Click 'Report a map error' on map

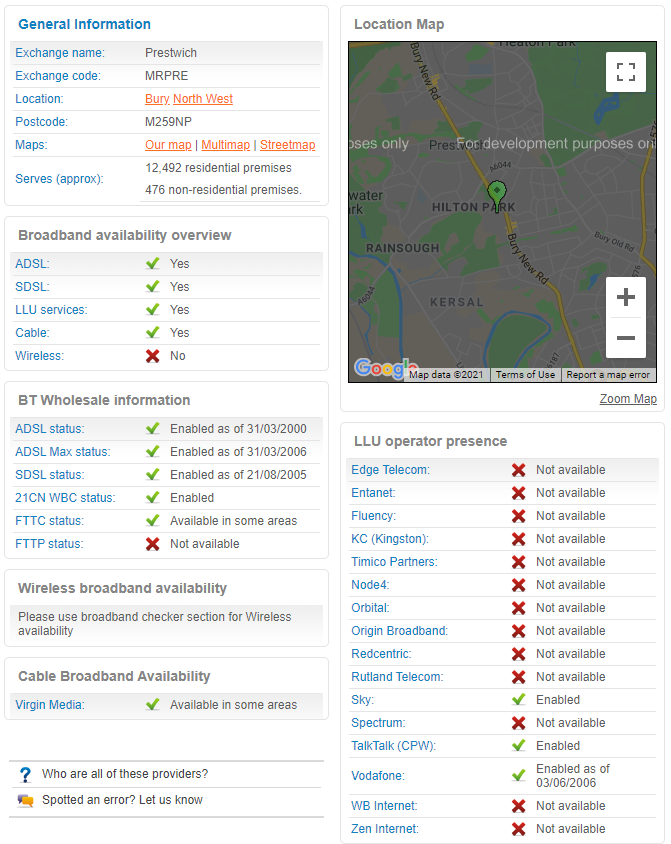click(608, 375)
